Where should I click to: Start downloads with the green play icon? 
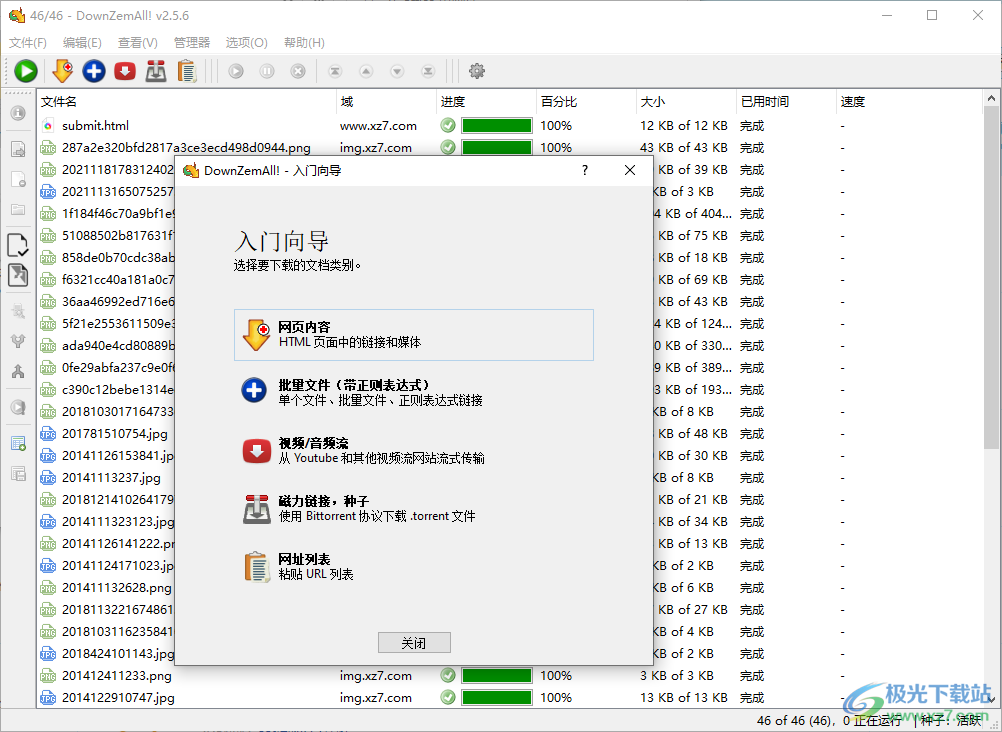point(25,71)
